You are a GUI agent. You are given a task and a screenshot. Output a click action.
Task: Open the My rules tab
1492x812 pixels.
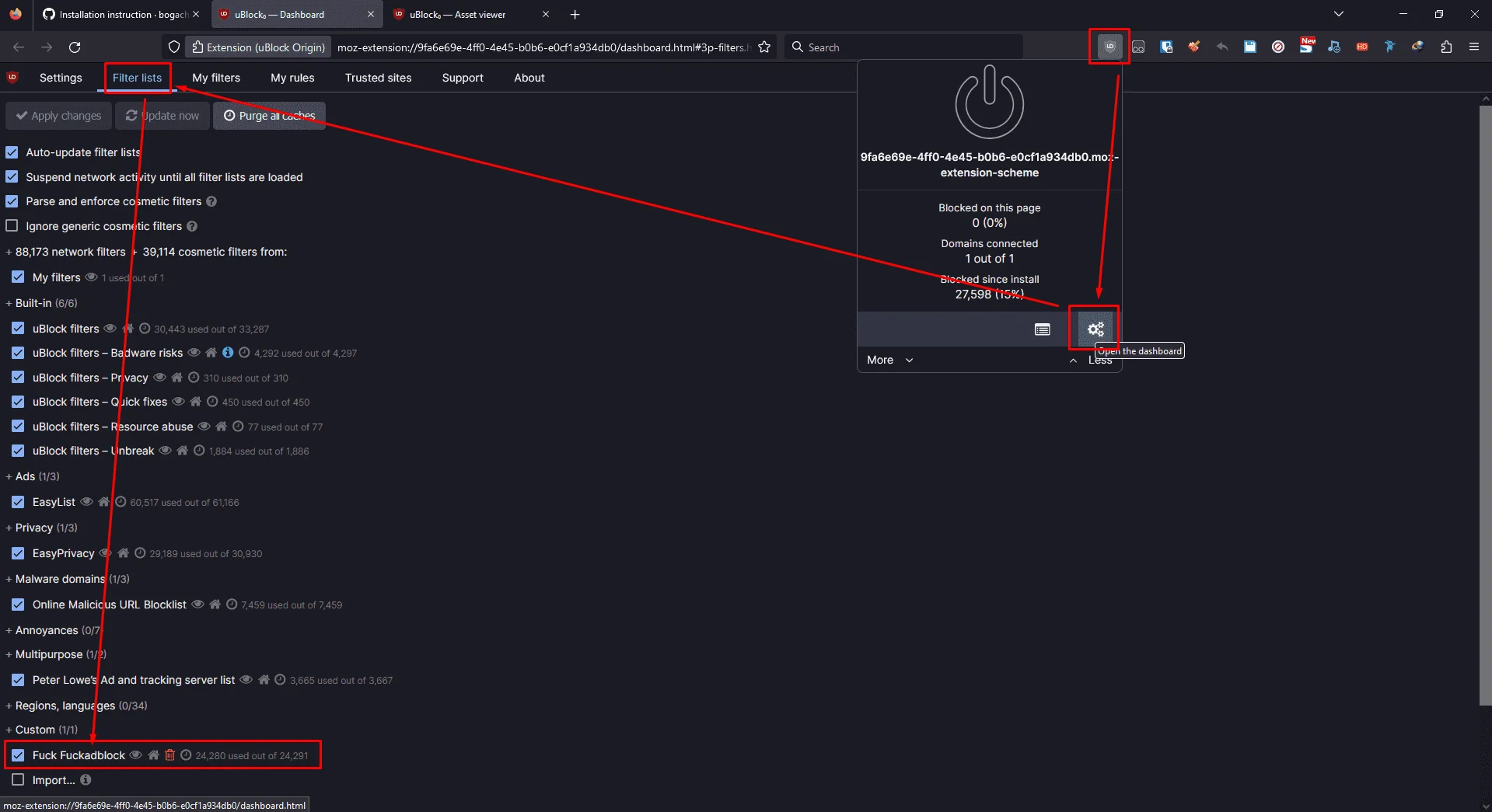tap(292, 78)
